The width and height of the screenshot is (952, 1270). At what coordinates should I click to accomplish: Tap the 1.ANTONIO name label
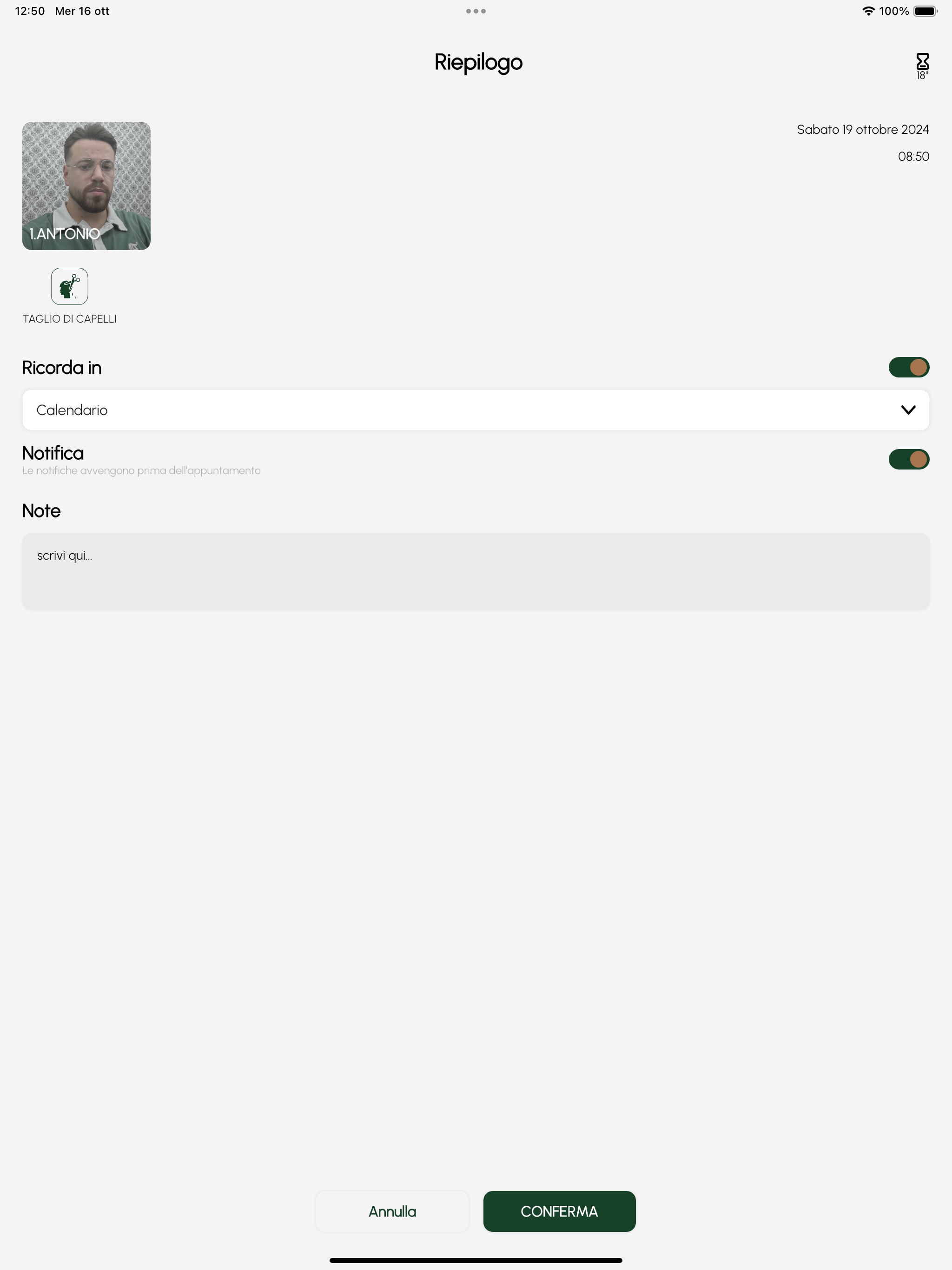pyautogui.click(x=65, y=234)
